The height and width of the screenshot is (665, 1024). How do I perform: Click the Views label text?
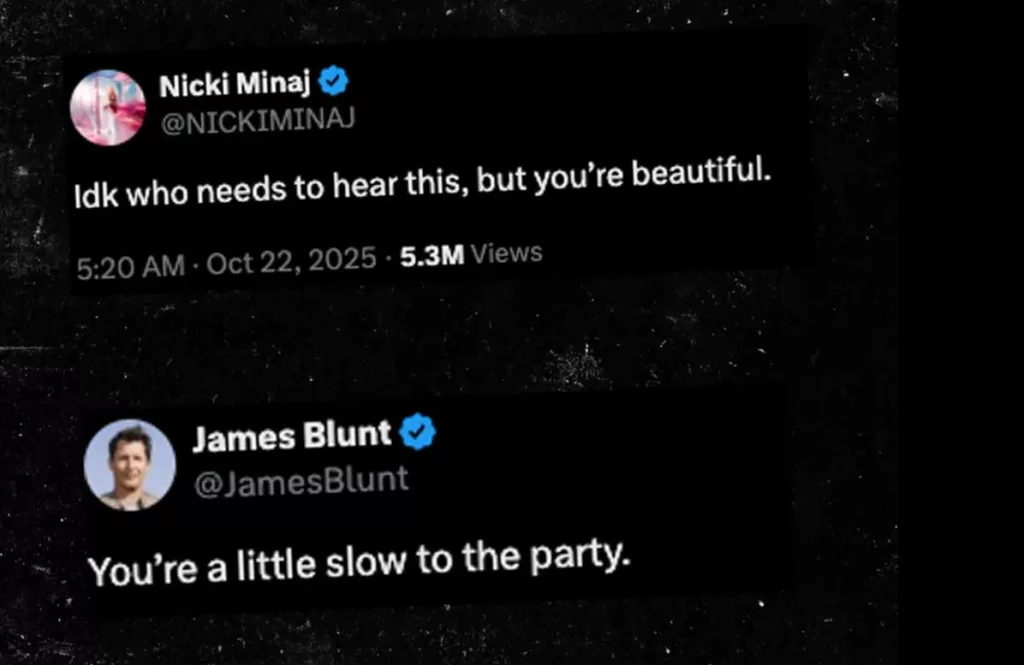(506, 253)
